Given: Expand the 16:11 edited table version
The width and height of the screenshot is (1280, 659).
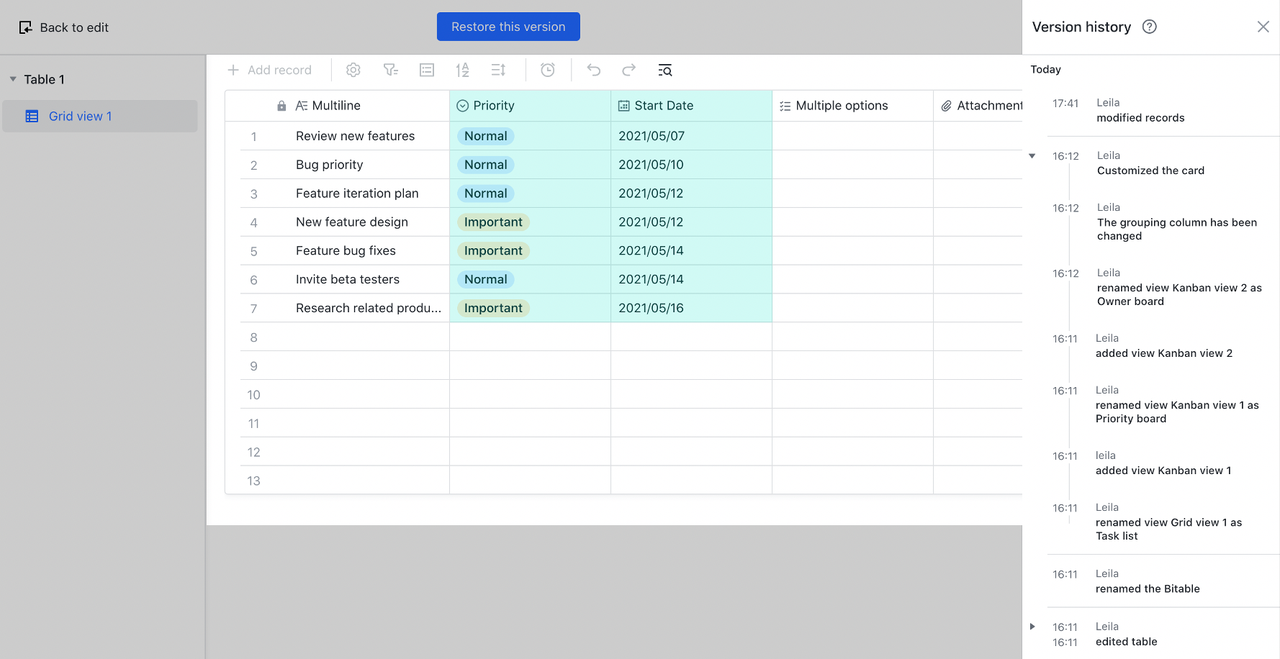Looking at the screenshot, I should click(x=1032, y=627).
